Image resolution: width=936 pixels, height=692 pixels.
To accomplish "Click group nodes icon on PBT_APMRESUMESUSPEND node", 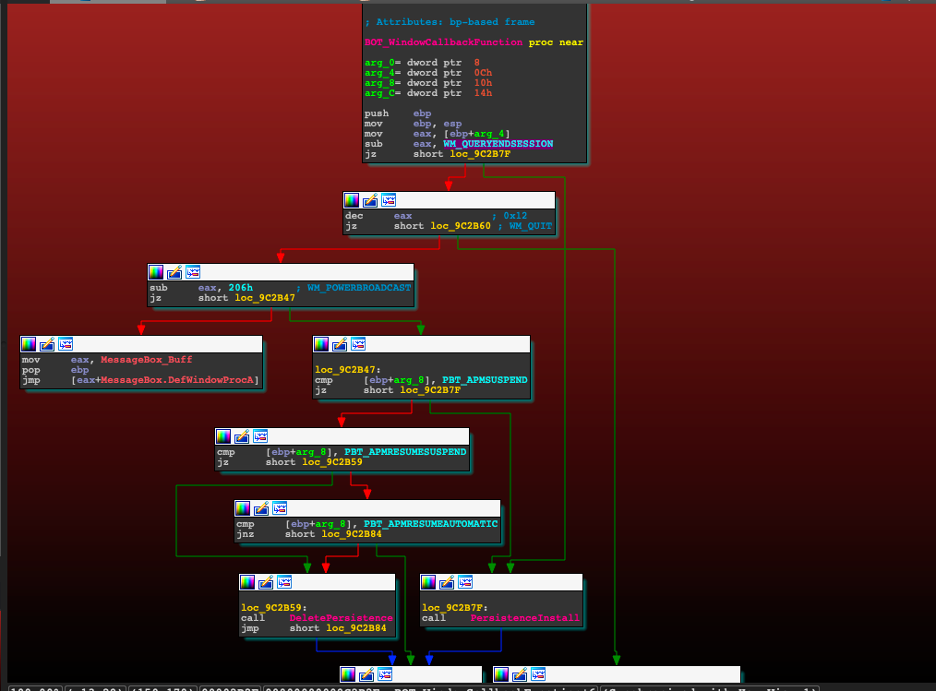I will click(260, 437).
